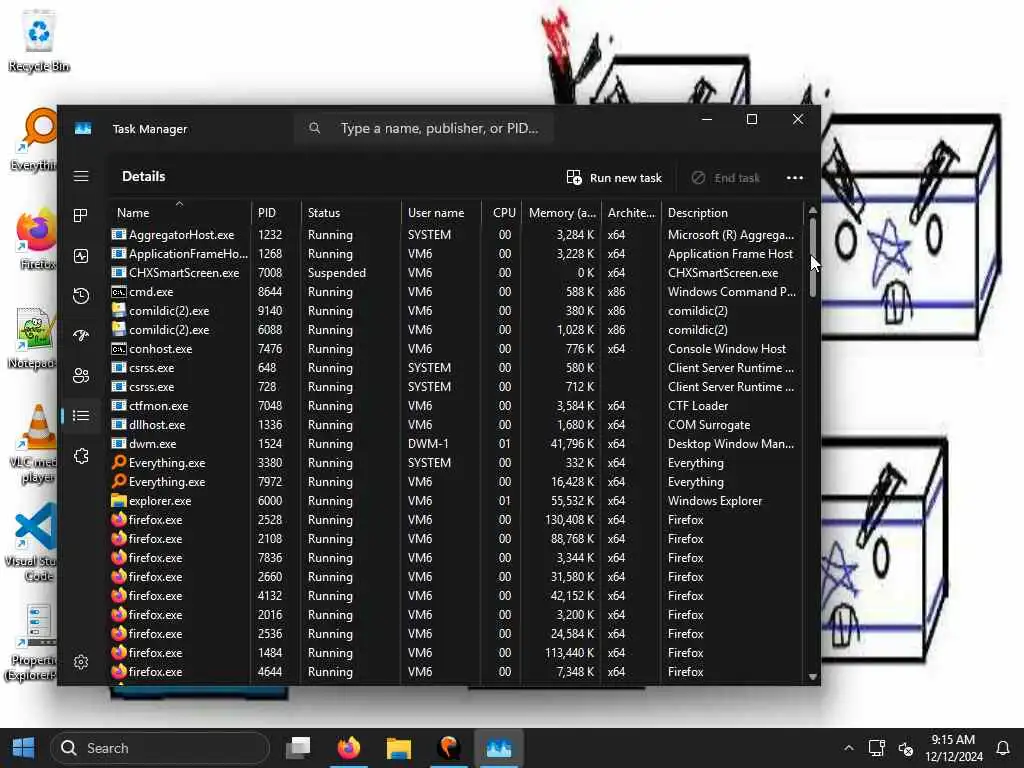Click Run new task button
Viewport: 1024px width, 768px height.
coord(614,178)
